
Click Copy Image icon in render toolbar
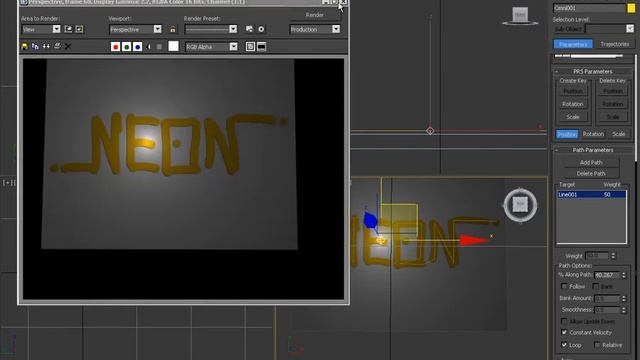coord(35,47)
